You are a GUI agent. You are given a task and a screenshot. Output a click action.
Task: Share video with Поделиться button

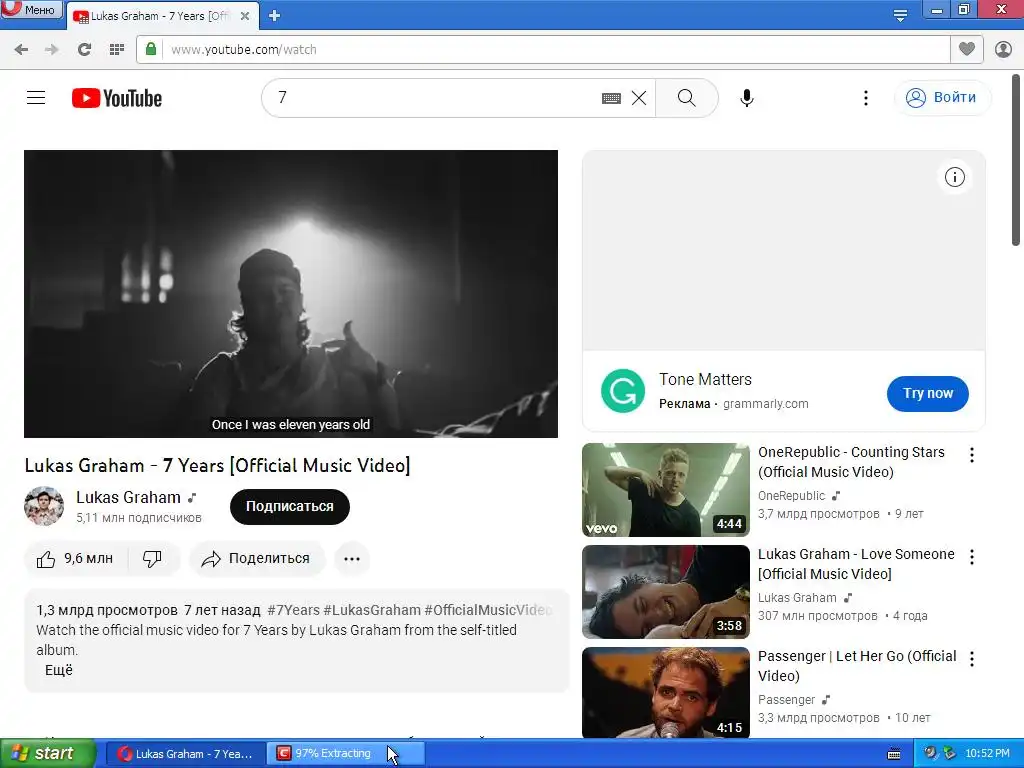(x=257, y=559)
